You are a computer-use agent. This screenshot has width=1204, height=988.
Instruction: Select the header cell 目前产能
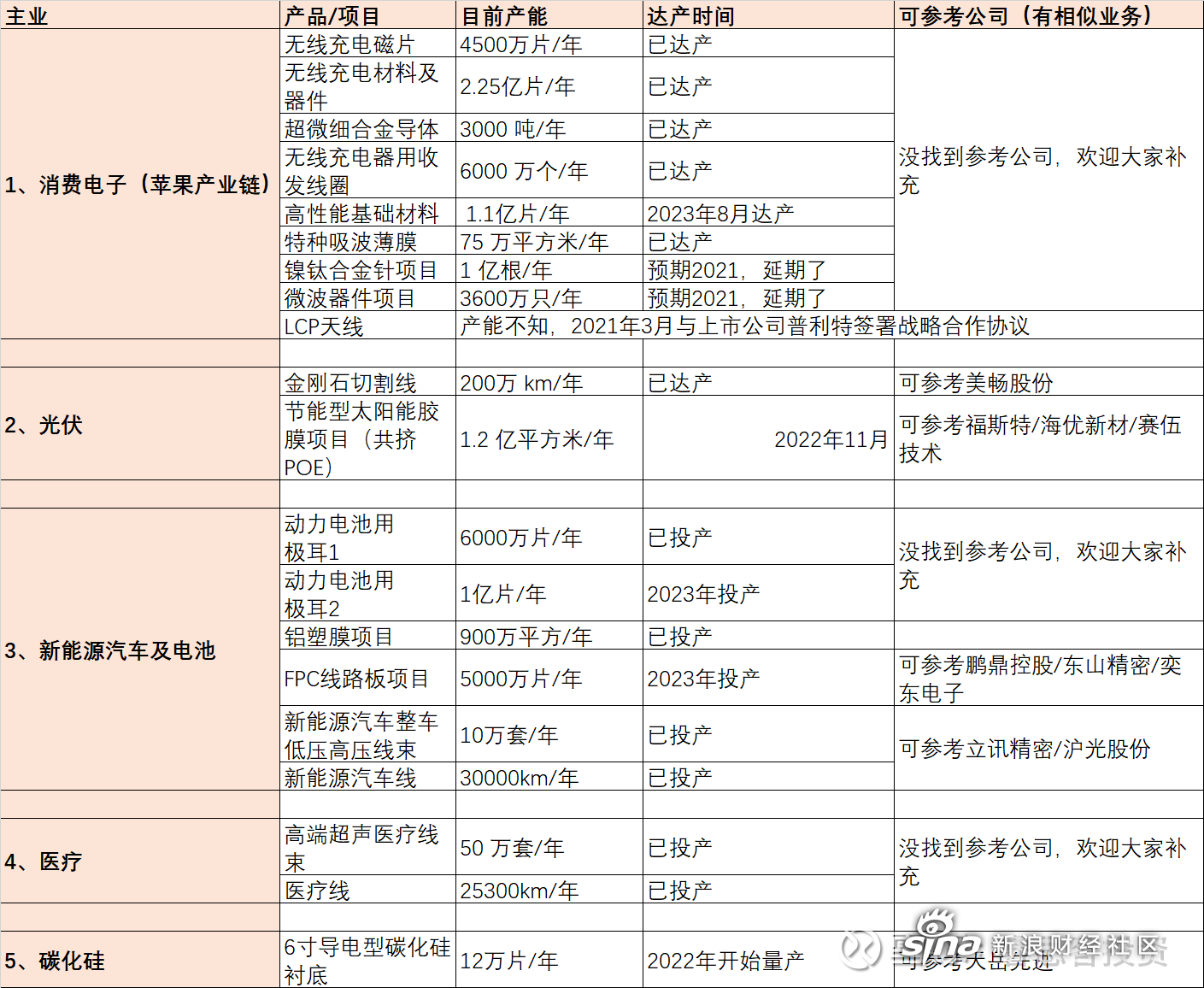(x=549, y=15)
